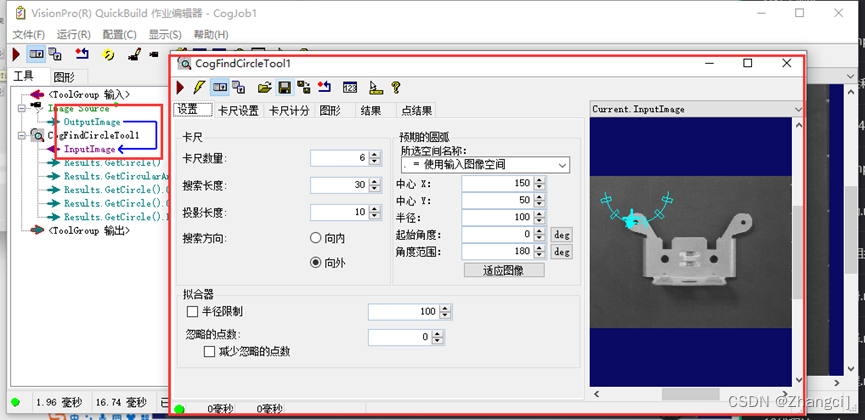Viewport: 865px width, 420px height.
Task: Click the joystick icon in QuickBuild toolbar
Action: point(134,54)
